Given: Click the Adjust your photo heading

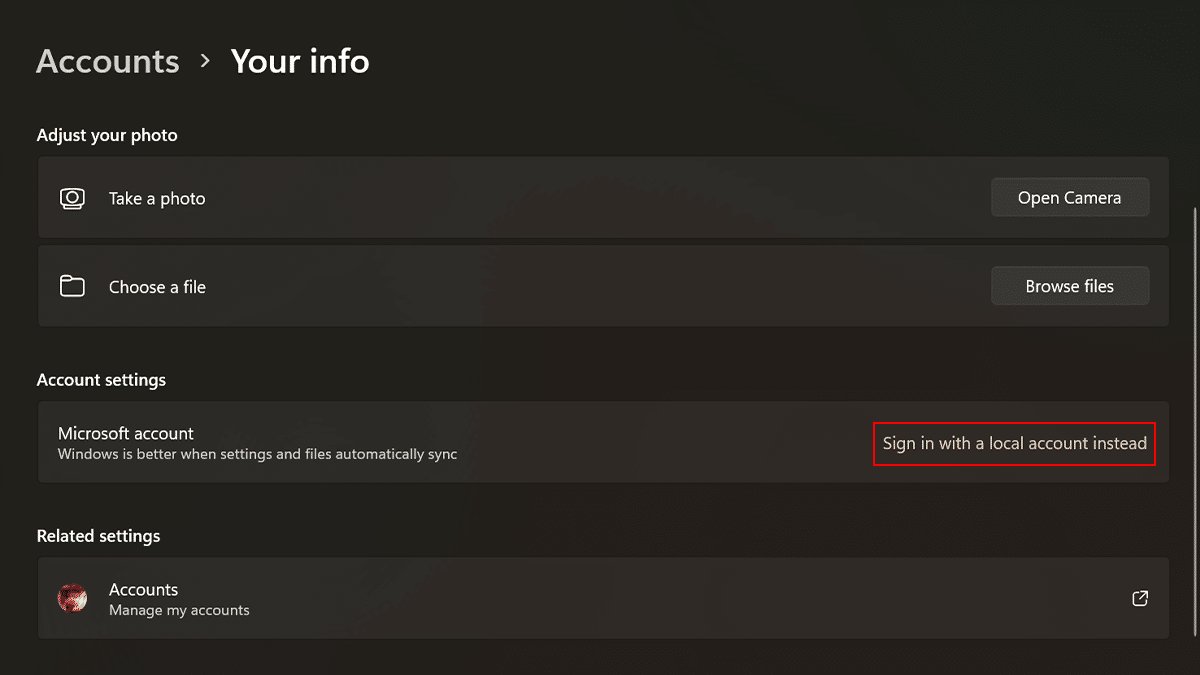Looking at the screenshot, I should click(107, 135).
